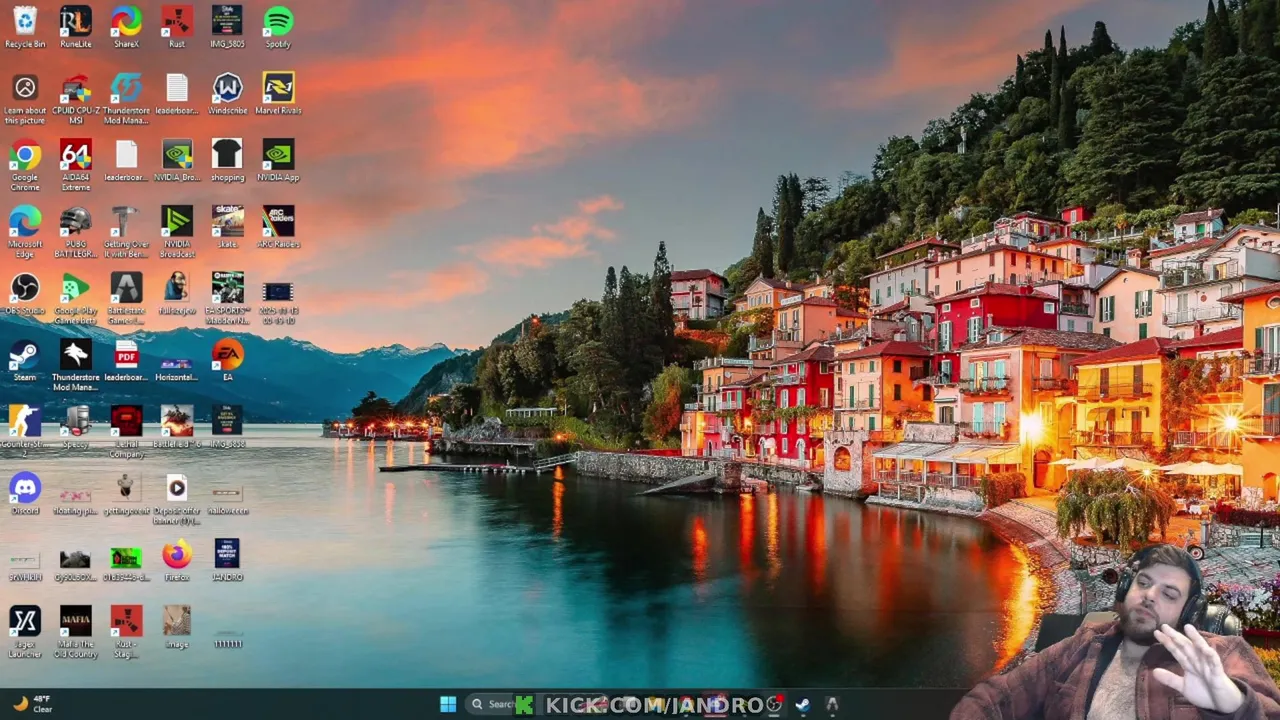Open the Speccy shortcut
Image resolution: width=1280 pixels, height=720 pixels.
pyautogui.click(x=76, y=426)
